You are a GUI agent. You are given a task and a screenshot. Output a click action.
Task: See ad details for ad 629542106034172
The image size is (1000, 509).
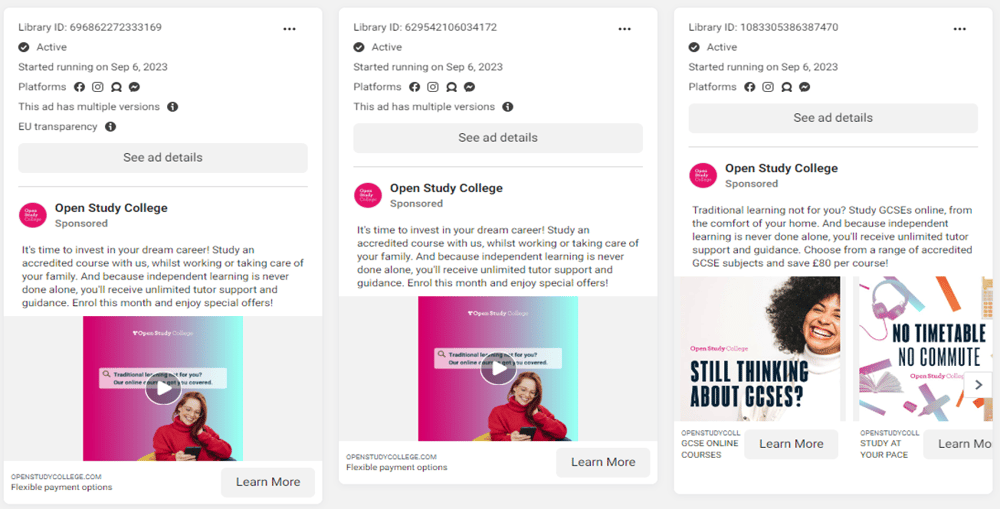[x=498, y=138]
